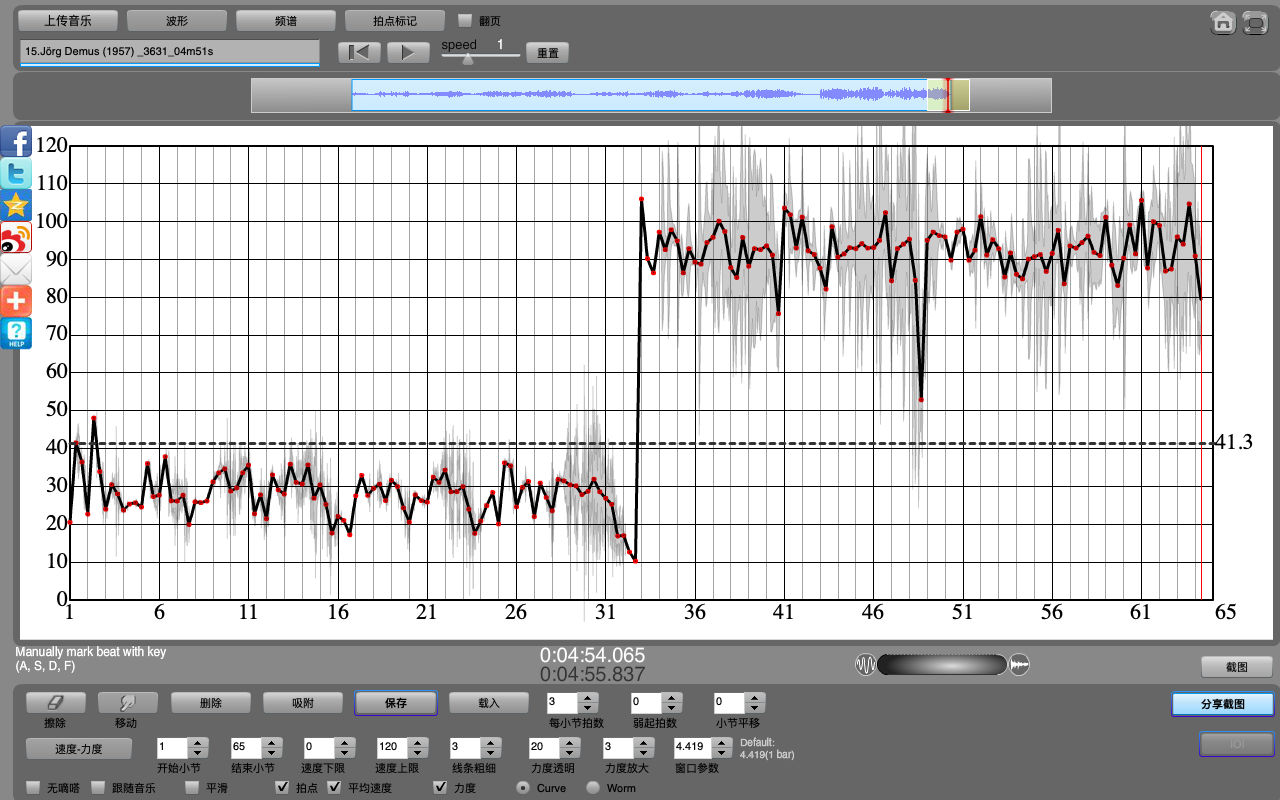
Task: Switch to the 频谱 spectrum view
Action: [x=286, y=20]
